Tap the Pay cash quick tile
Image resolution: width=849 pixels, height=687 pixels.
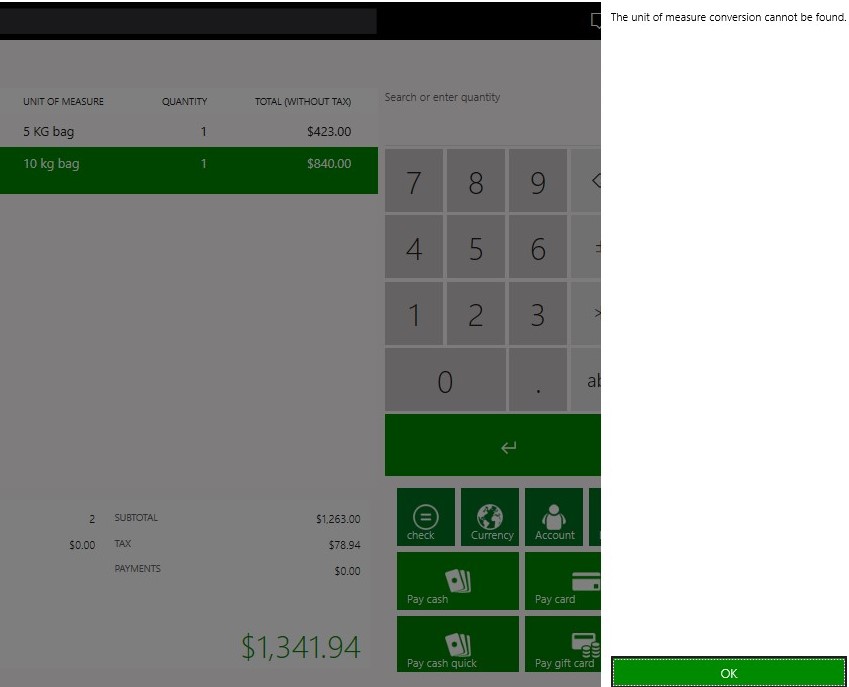[x=458, y=645]
